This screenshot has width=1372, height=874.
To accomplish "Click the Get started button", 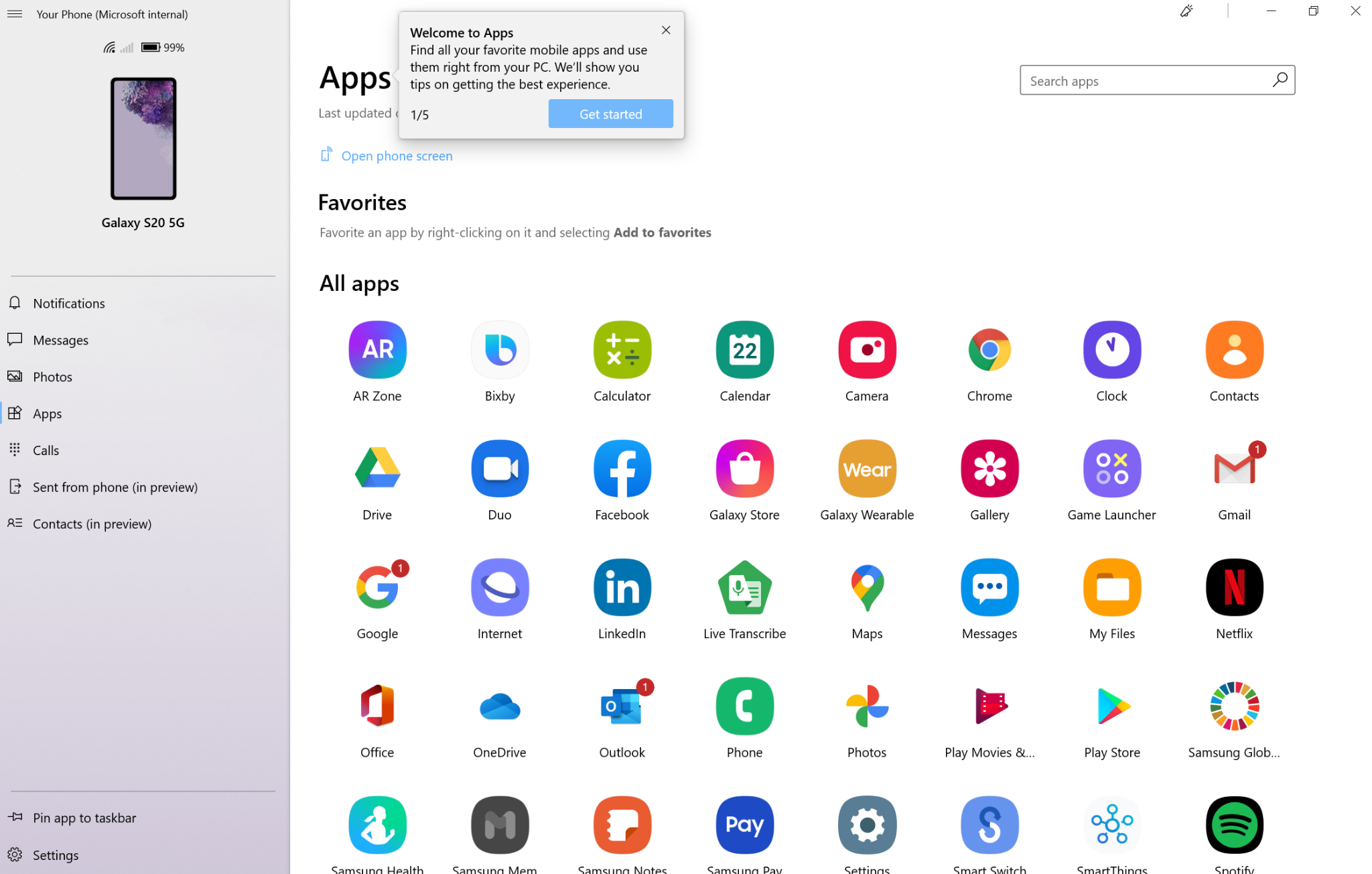I will point(610,114).
